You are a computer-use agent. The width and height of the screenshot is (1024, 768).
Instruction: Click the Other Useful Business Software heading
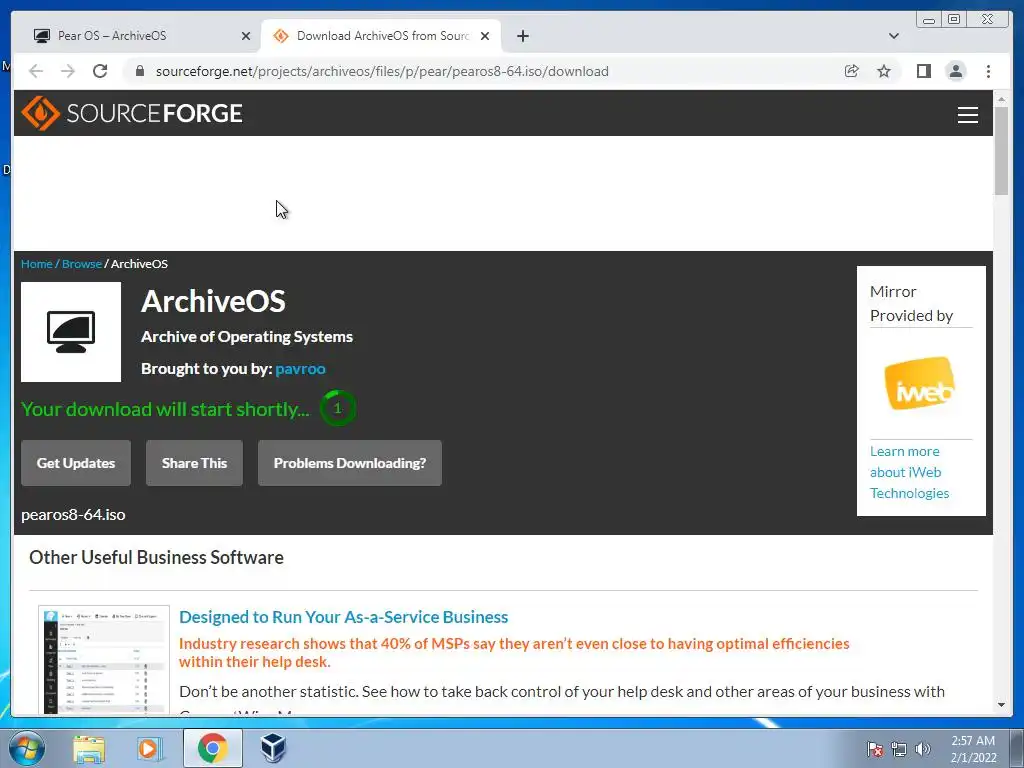[x=156, y=557]
